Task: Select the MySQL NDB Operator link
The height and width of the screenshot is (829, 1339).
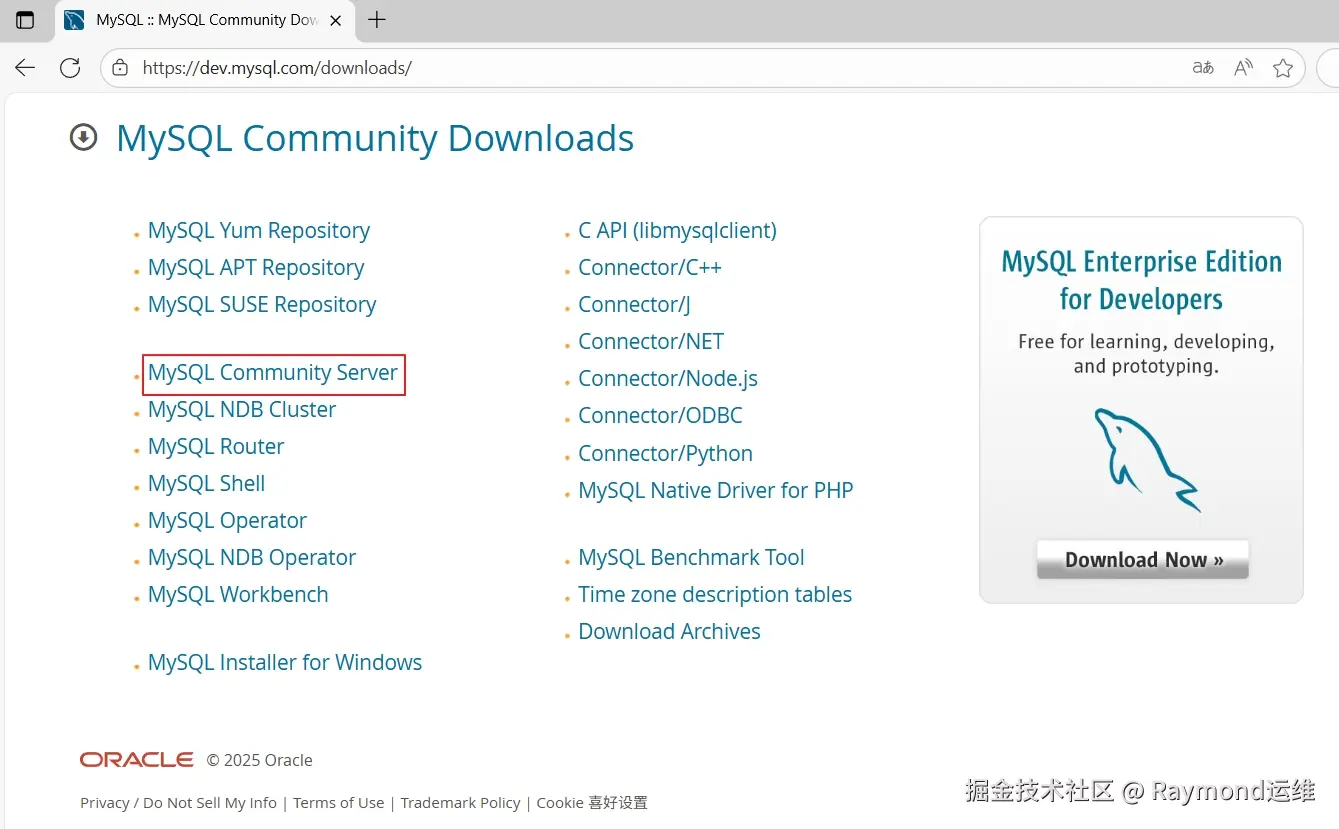Action: coord(252,557)
